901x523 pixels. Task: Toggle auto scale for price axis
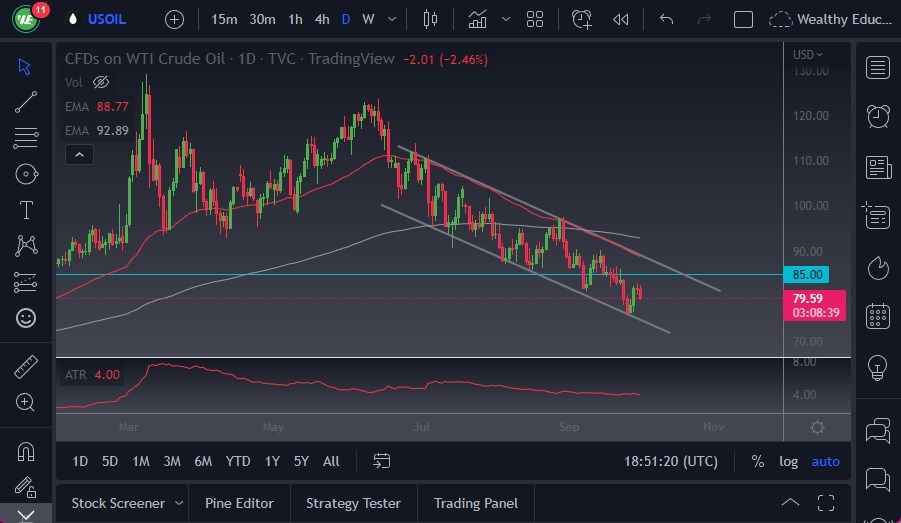click(x=825, y=461)
